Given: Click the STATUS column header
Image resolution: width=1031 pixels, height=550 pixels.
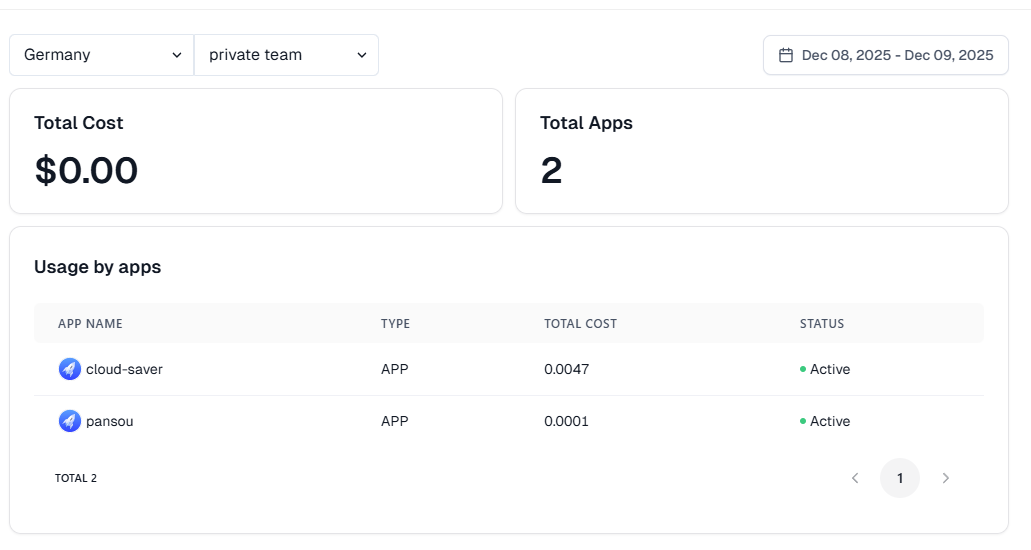Looking at the screenshot, I should coord(822,324).
